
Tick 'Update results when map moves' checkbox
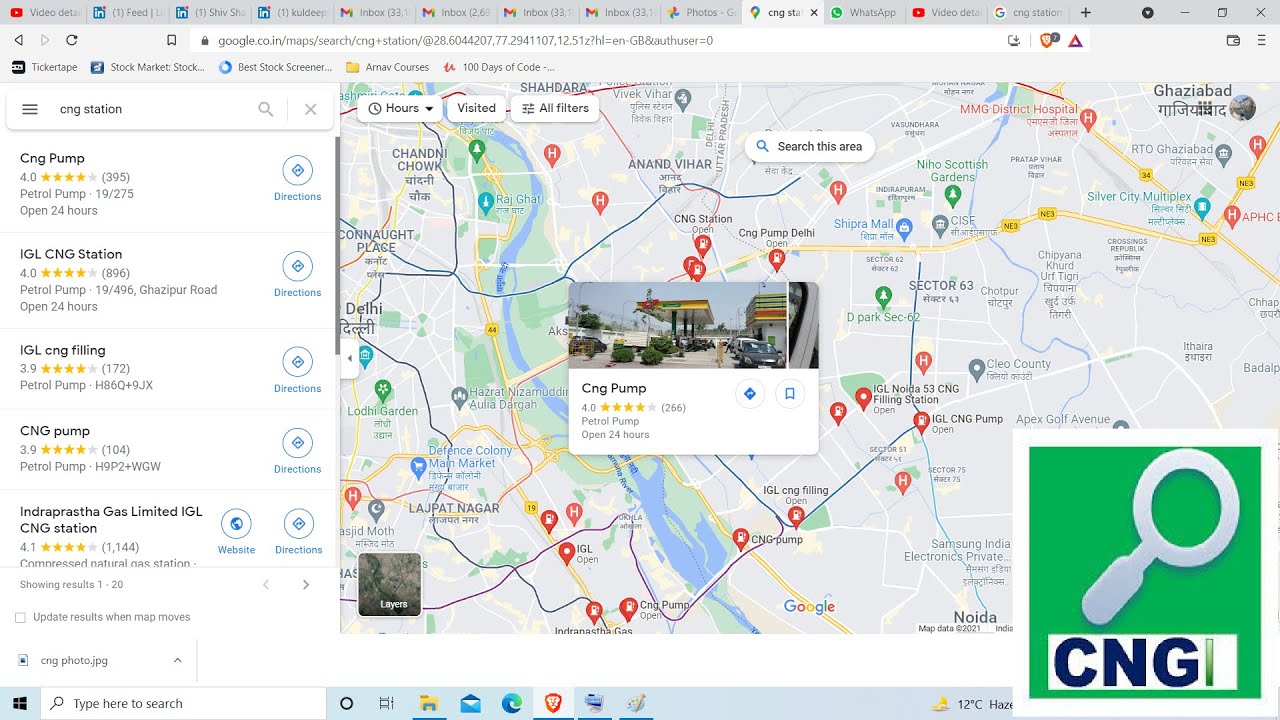20,618
